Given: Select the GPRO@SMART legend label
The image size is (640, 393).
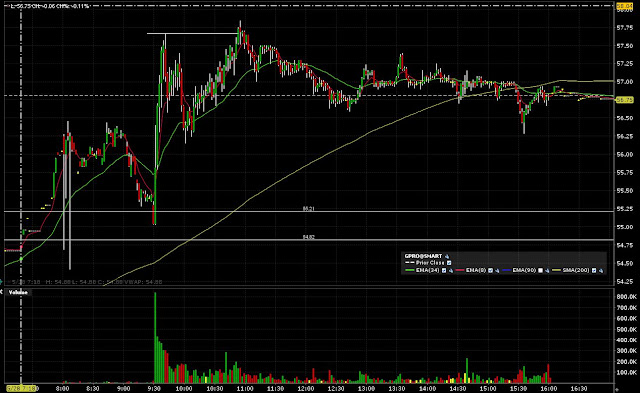Looking at the screenshot, I should [x=423, y=256].
